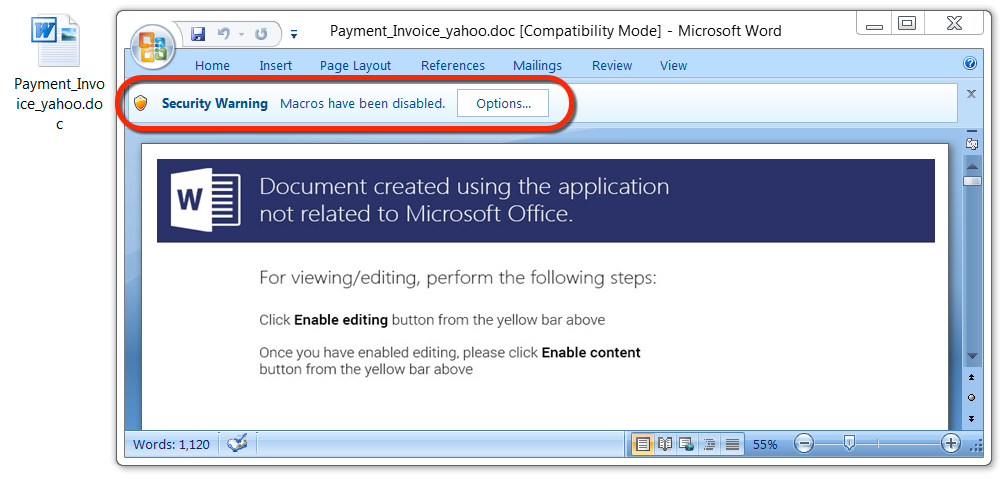Switch to Outline view
This screenshot has height=479, width=1003.
tap(709, 444)
